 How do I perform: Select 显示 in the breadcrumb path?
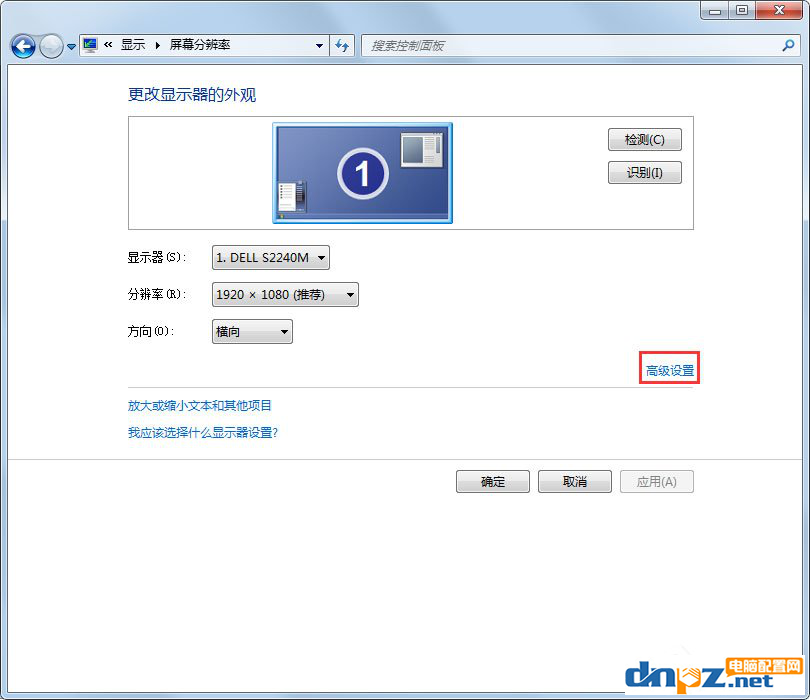pos(132,46)
